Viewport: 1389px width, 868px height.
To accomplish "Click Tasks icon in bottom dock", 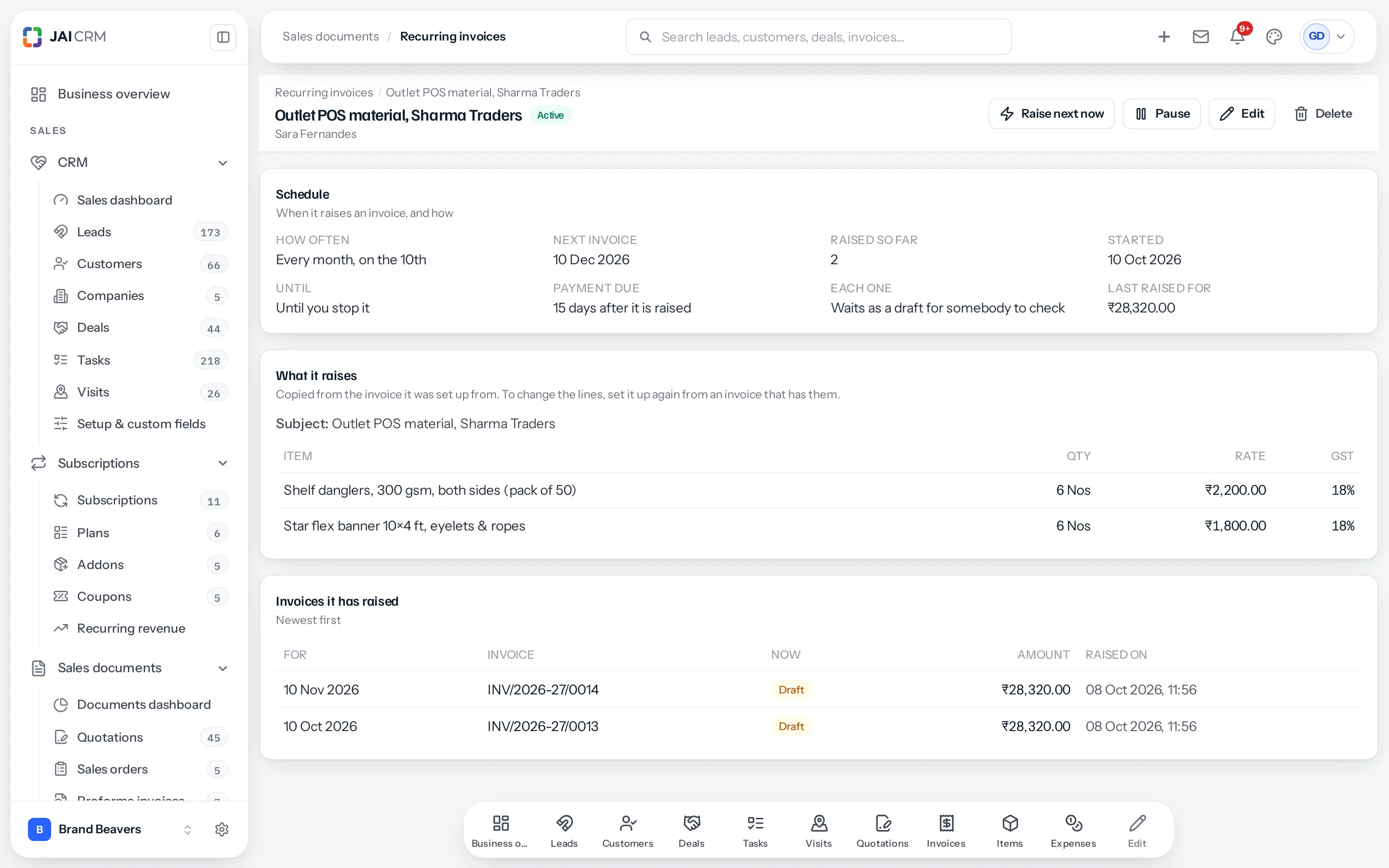I will coord(755,830).
